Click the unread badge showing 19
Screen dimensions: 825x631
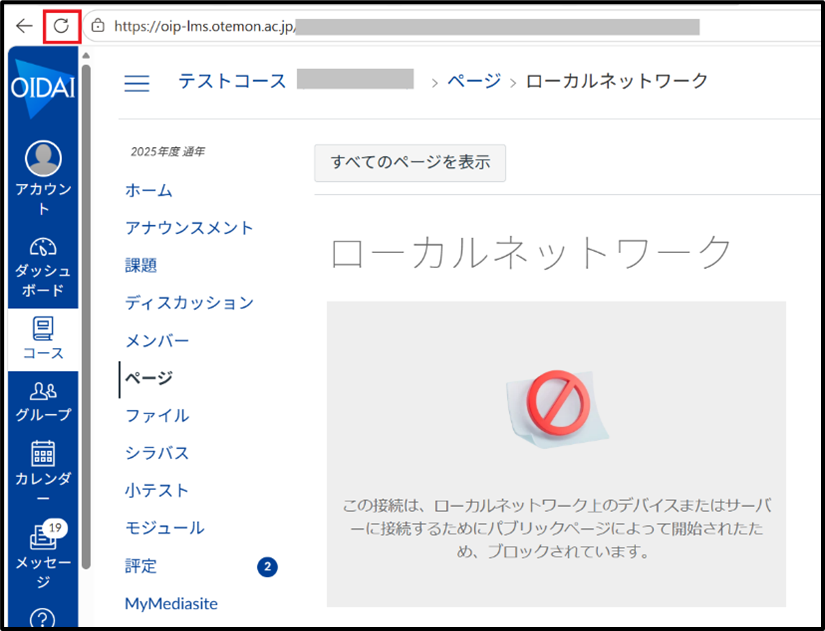tap(55, 528)
